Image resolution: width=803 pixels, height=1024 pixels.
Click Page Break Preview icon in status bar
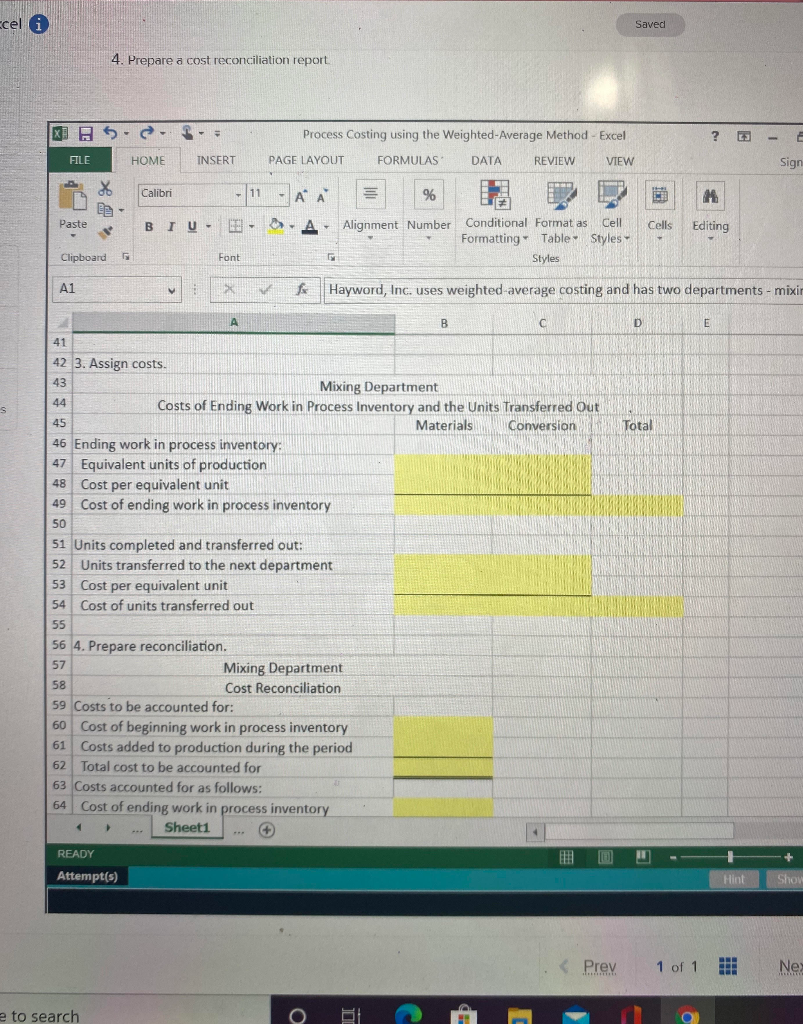pyautogui.click(x=644, y=856)
